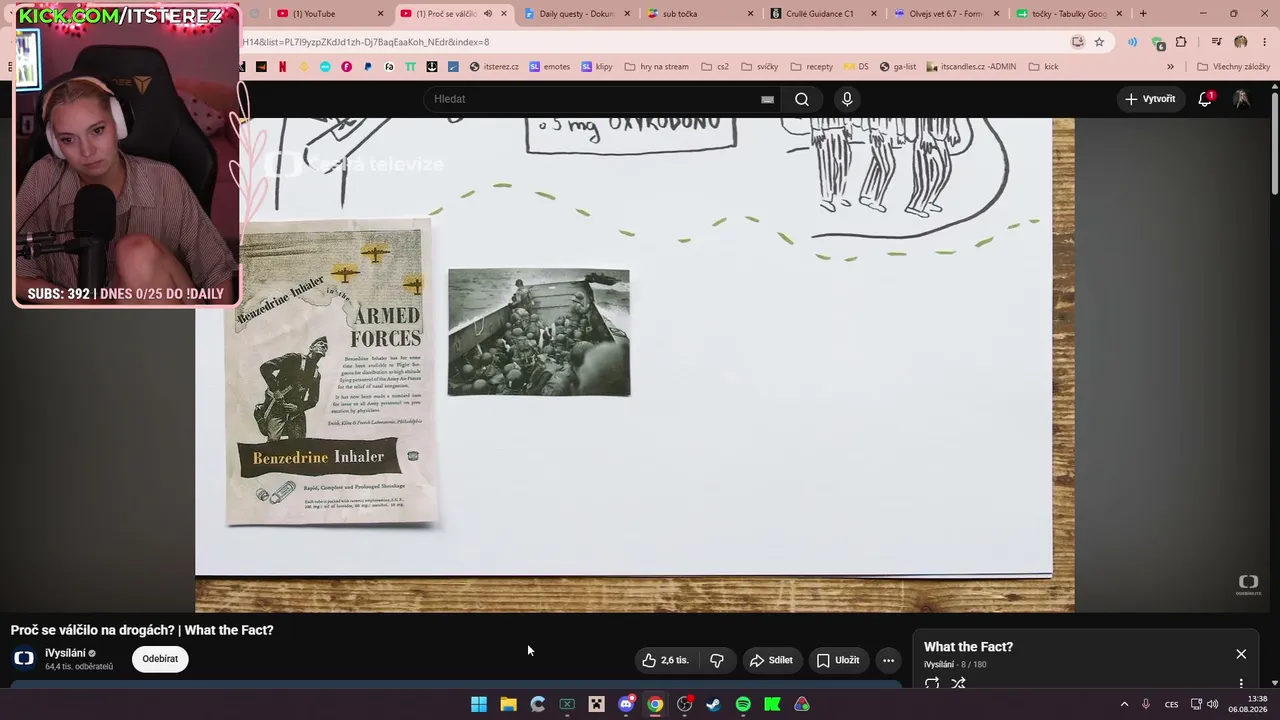The height and width of the screenshot is (720, 1280).
Task: Open the itscandles.cz -ADMIN bookmark
Action: 971,67
